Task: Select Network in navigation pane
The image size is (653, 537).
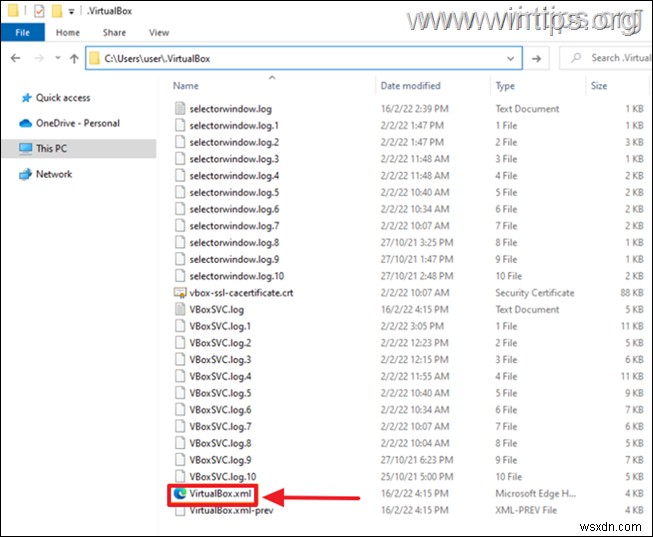Action: [54, 174]
